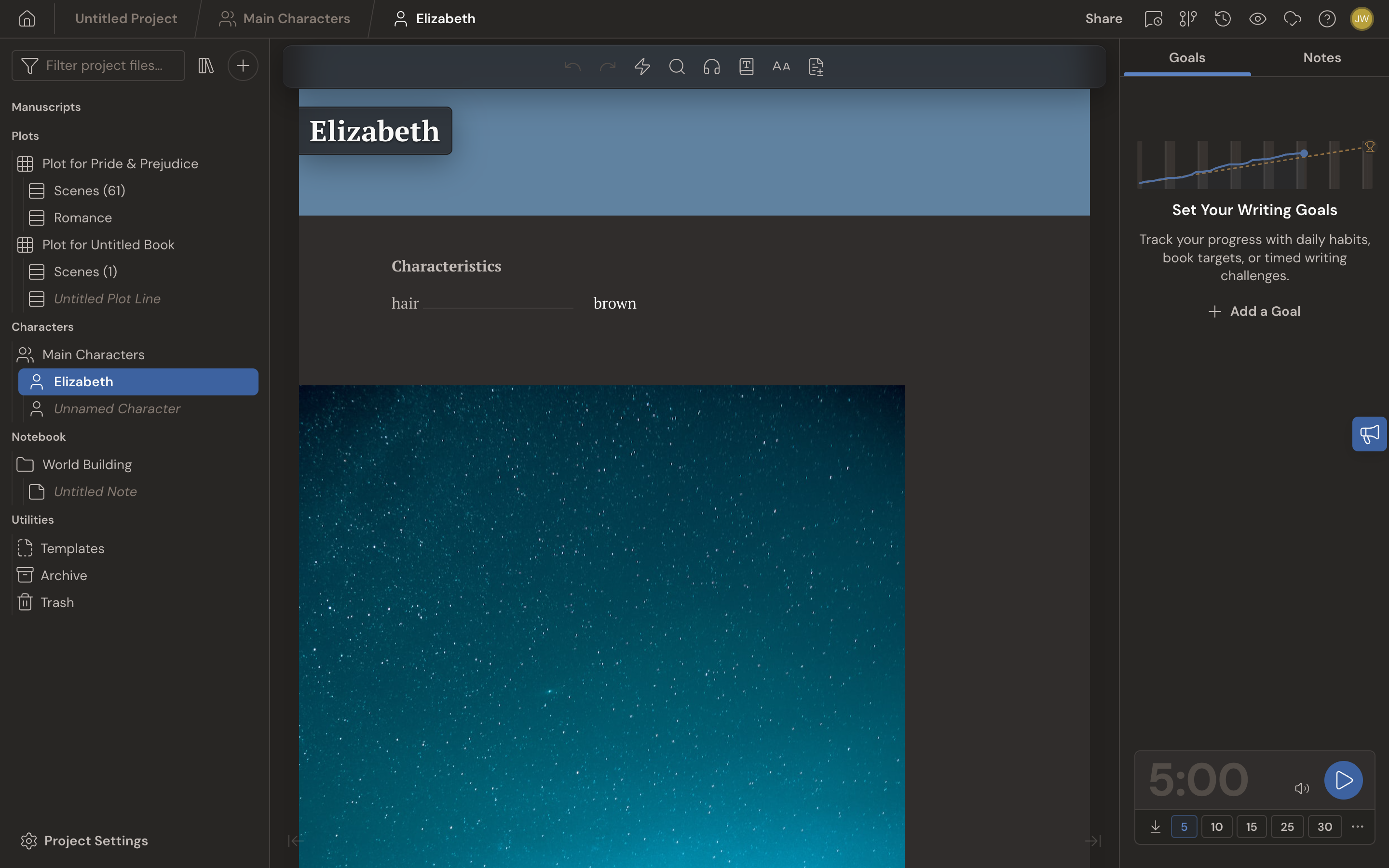
Task: Start the writing timer play button
Action: pos(1343,780)
